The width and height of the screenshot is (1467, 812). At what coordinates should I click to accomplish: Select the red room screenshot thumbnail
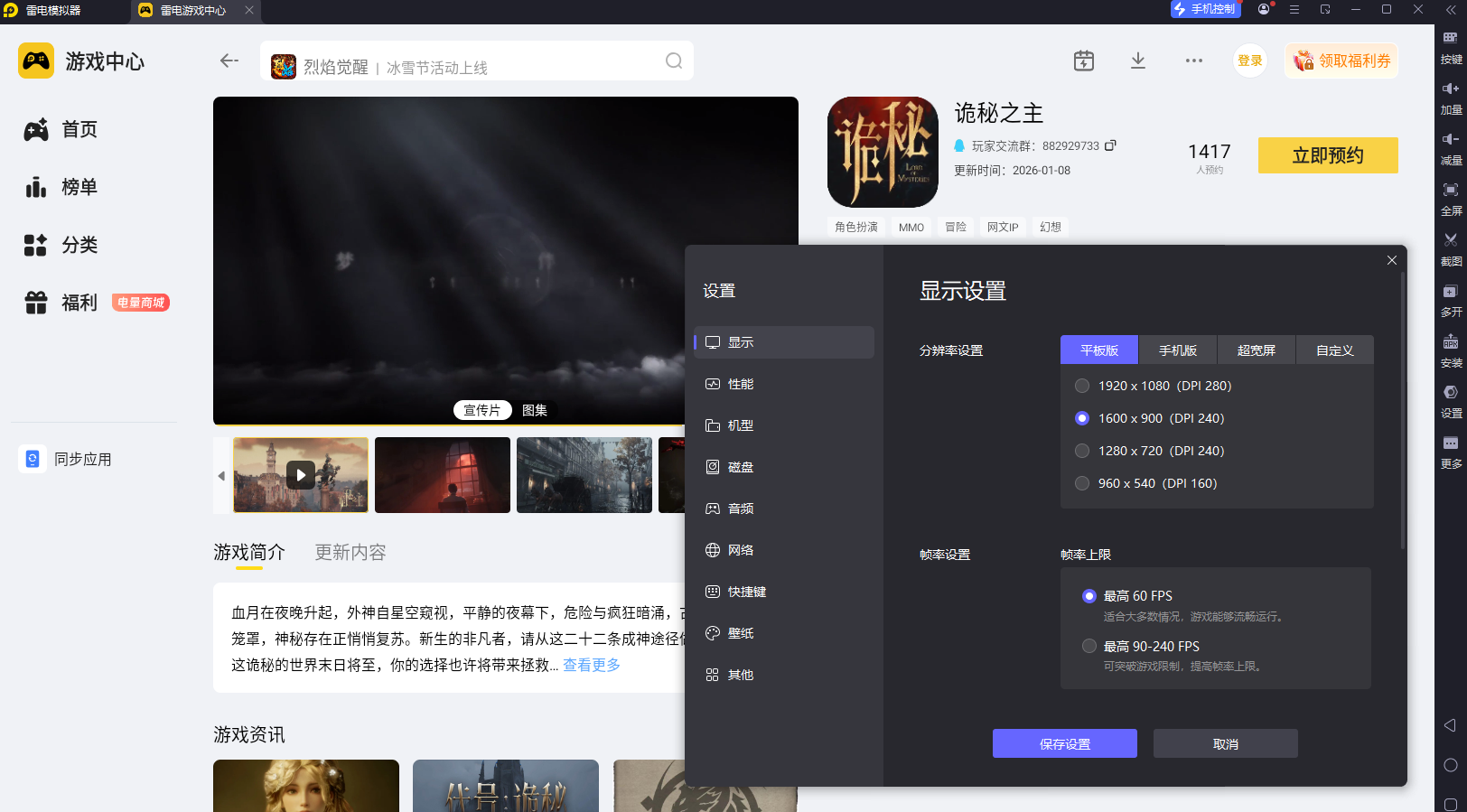[443, 475]
